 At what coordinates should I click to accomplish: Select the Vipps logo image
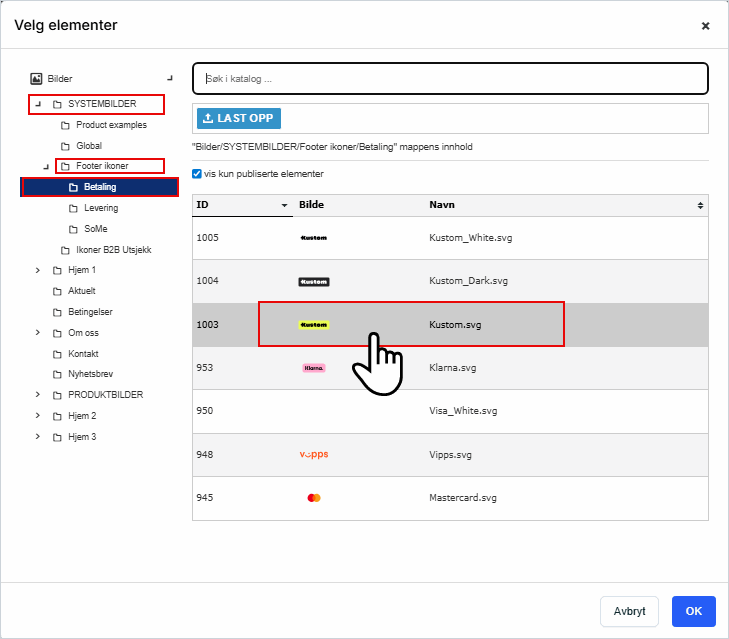click(313, 454)
